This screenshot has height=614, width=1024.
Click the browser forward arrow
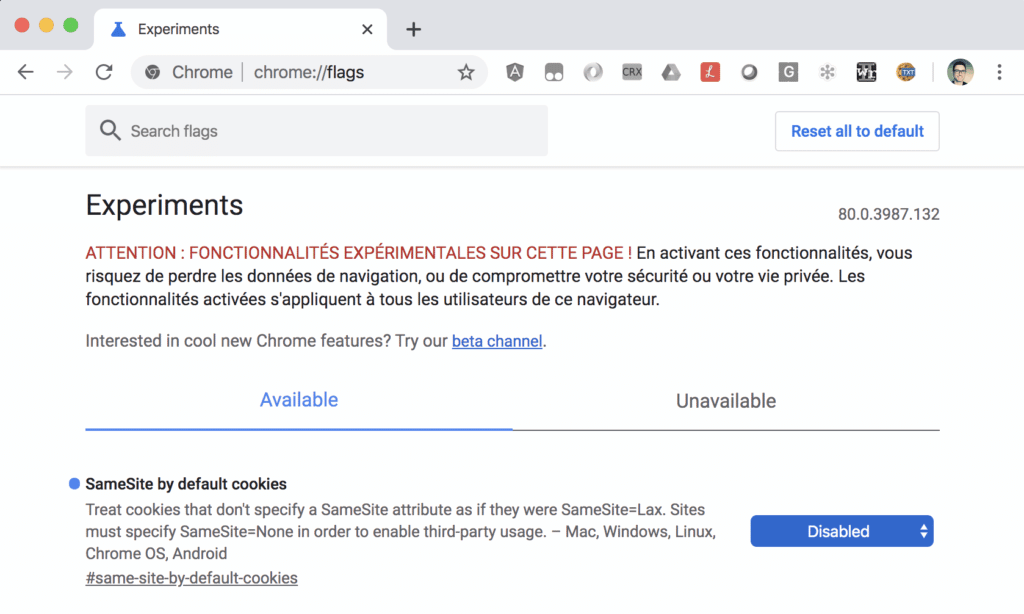[65, 72]
